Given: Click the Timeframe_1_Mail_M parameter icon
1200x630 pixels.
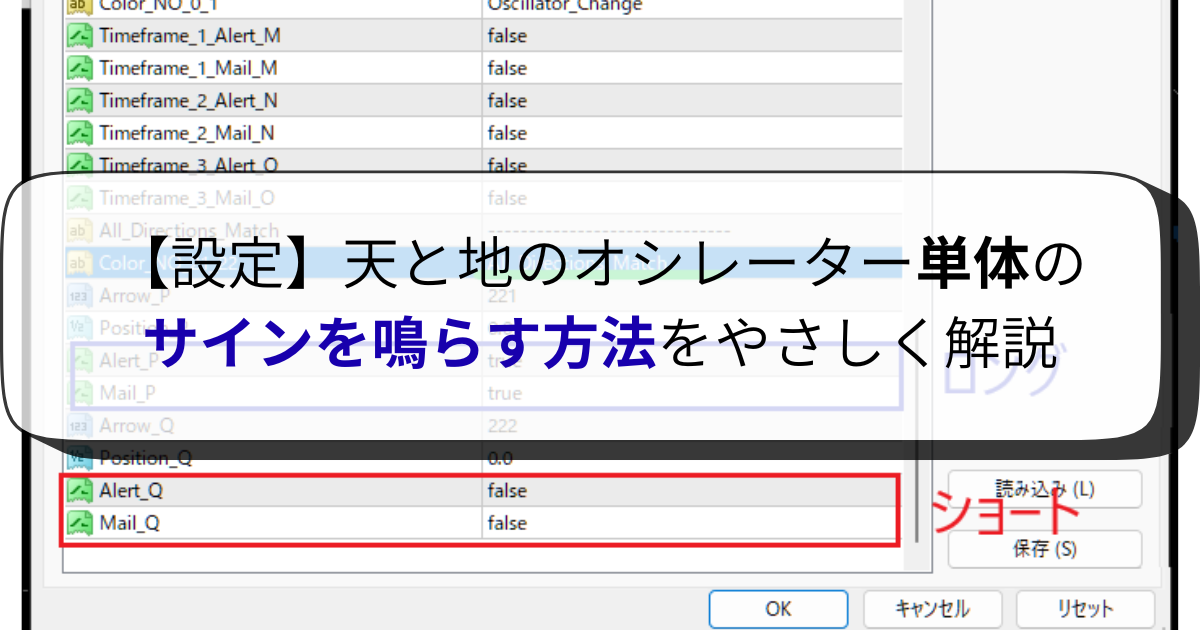Looking at the screenshot, I should (x=79, y=69).
